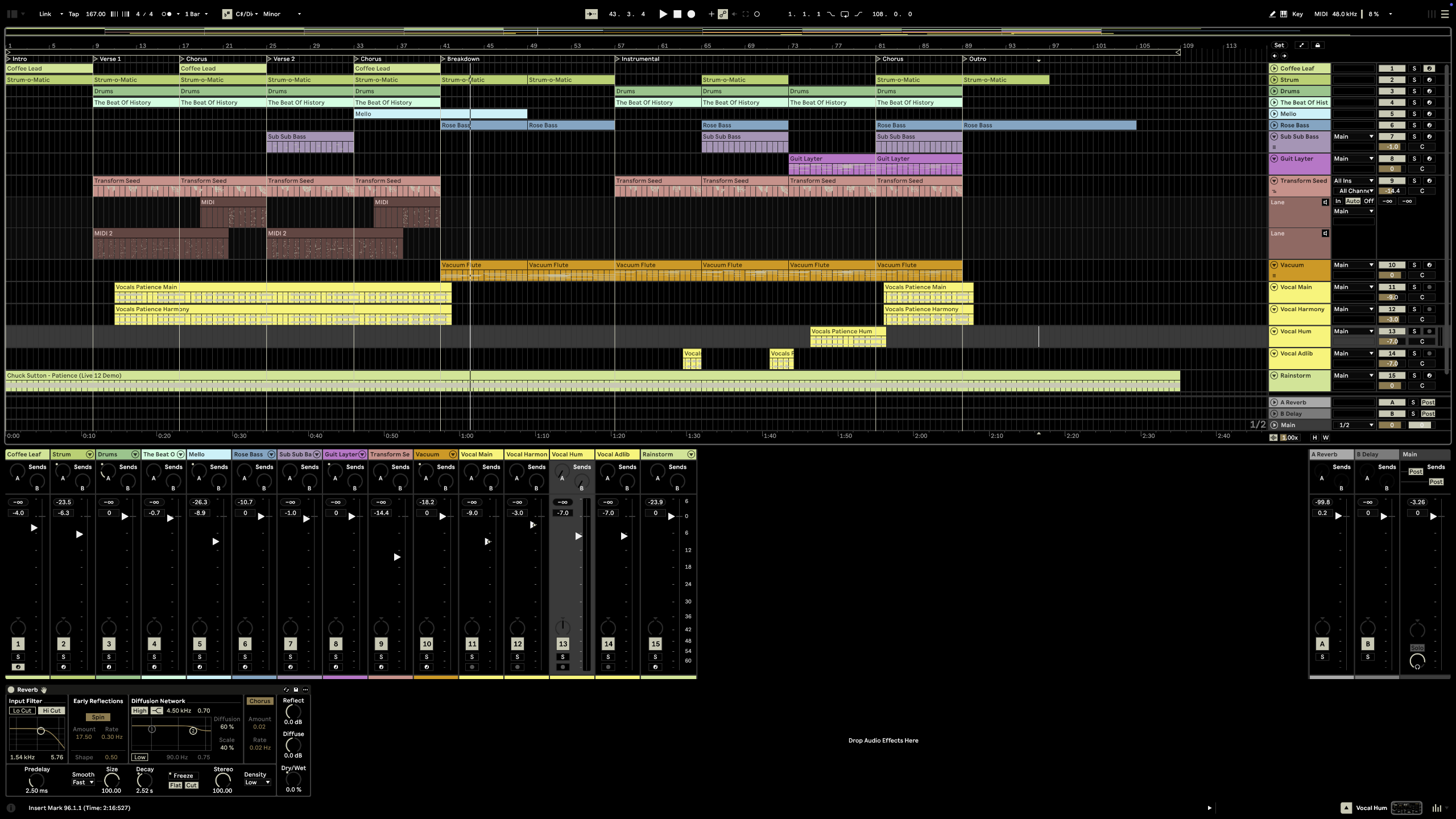Open the Reverb device options ellipsis

pos(305,690)
